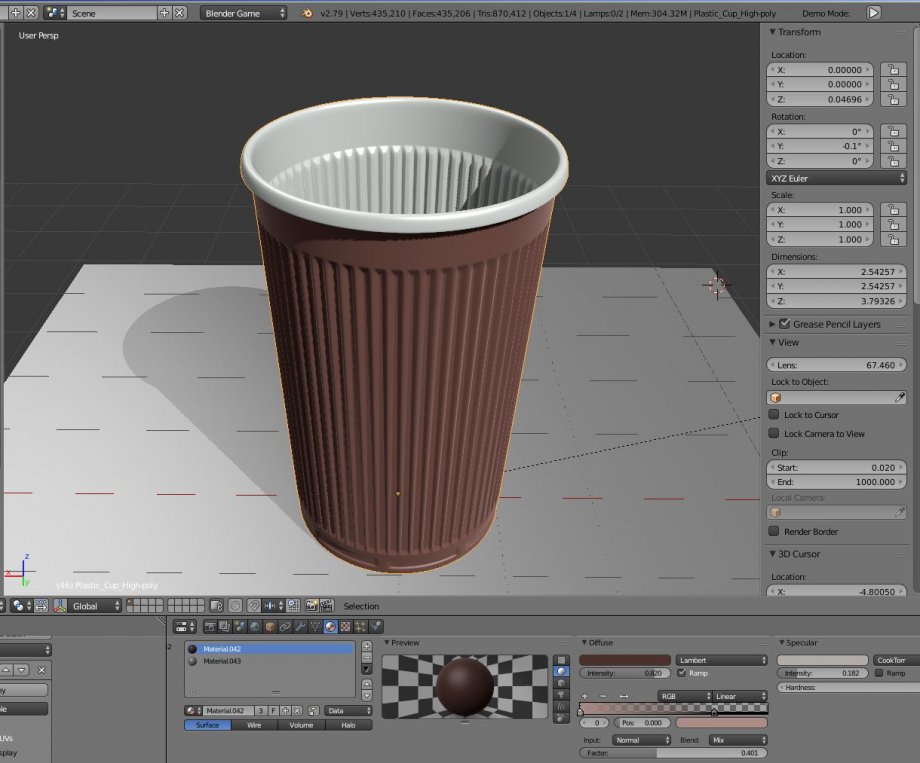The height and width of the screenshot is (763, 920).
Task: Open the Lambert diffuse shader dropdown
Action: tap(721, 660)
